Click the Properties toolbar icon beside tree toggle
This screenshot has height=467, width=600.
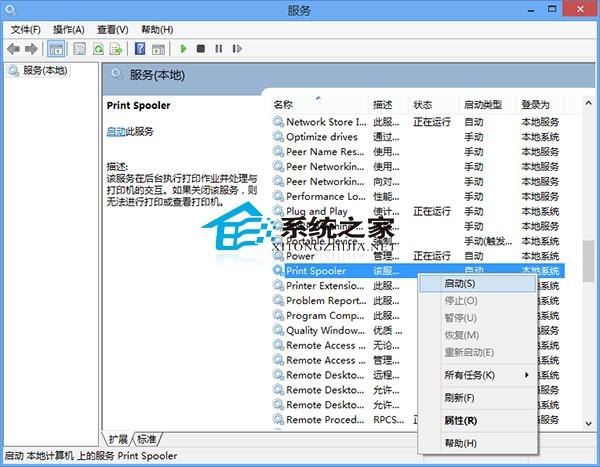click(x=79, y=49)
